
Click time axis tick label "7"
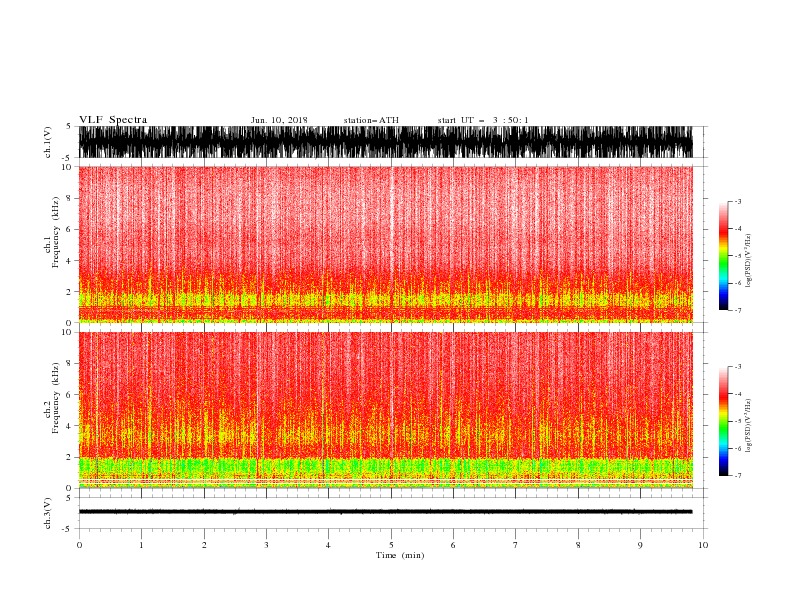click(x=516, y=545)
